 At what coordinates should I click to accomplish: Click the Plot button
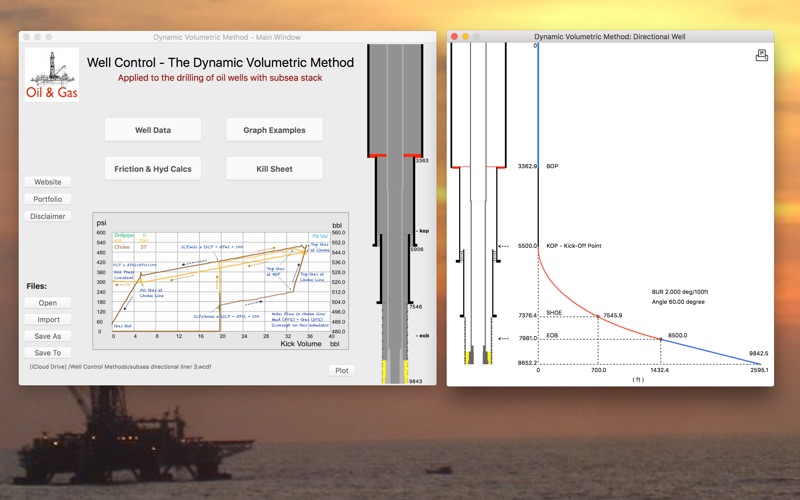point(342,370)
